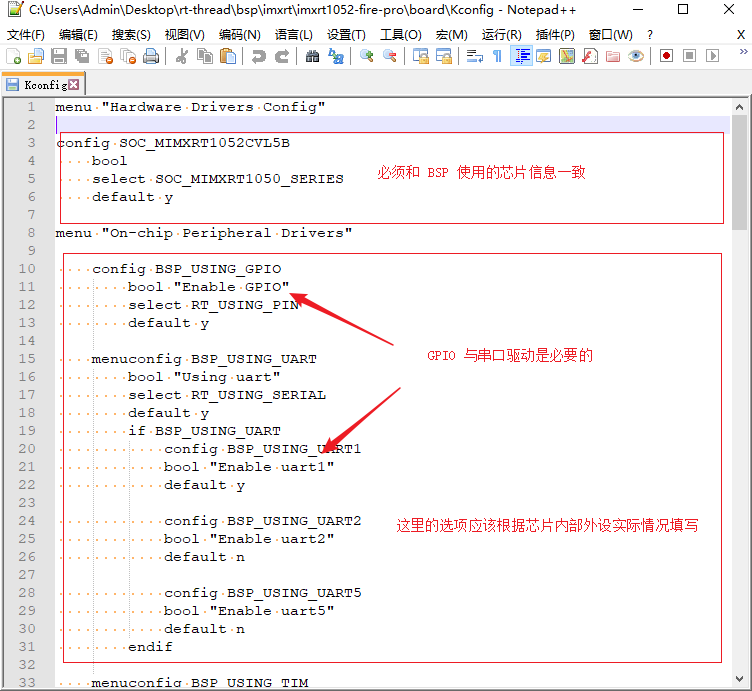The image size is (752, 691).
Task: Toggle the indent guide button
Action: click(x=521, y=56)
